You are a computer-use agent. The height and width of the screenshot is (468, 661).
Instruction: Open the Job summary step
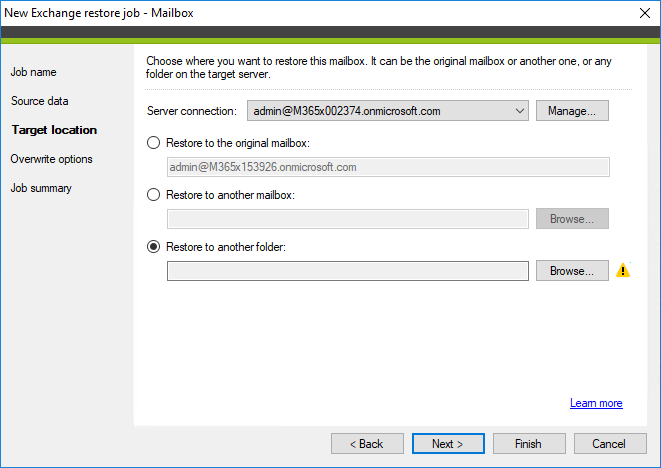click(x=42, y=188)
